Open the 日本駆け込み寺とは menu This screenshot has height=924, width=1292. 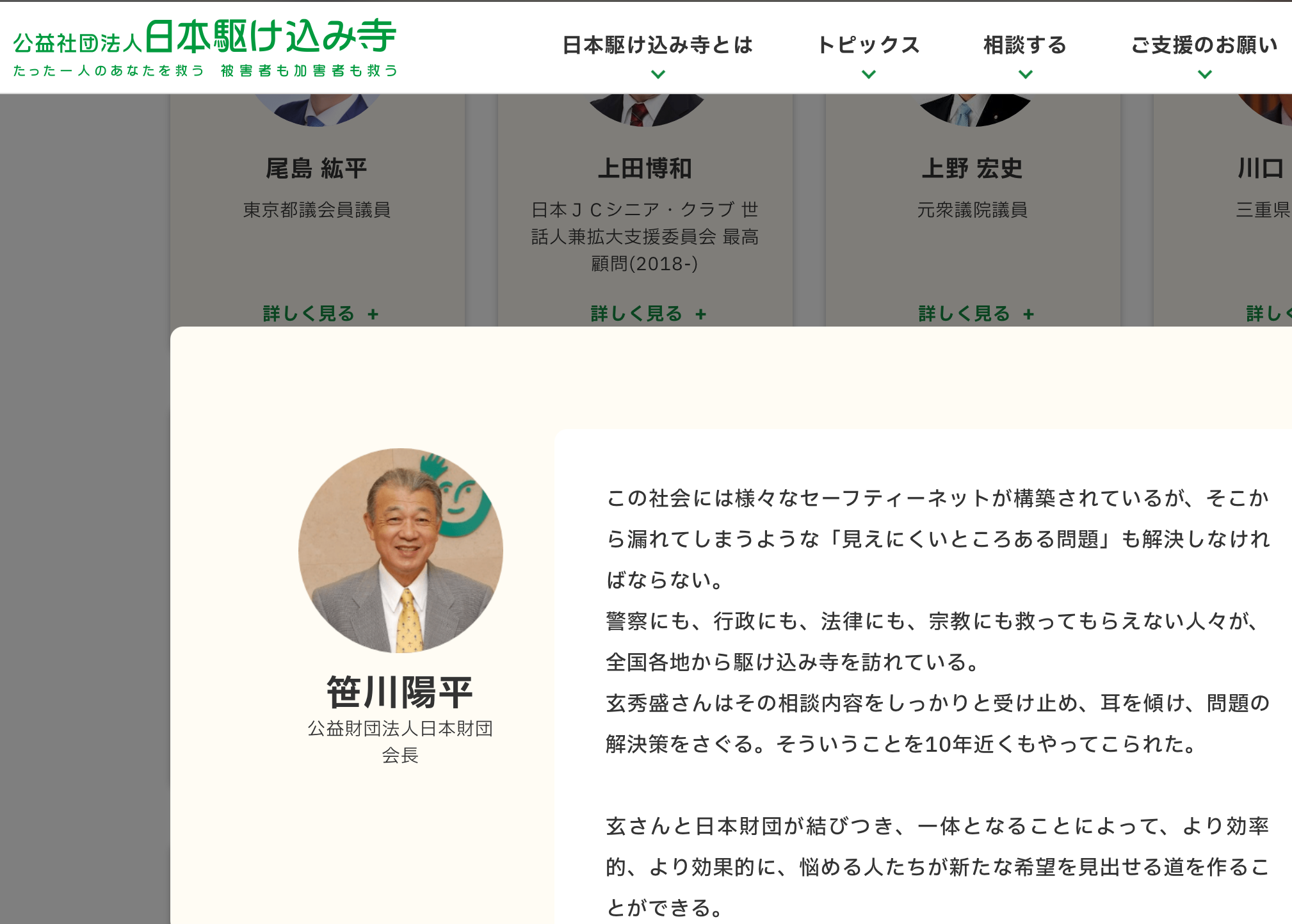658,45
